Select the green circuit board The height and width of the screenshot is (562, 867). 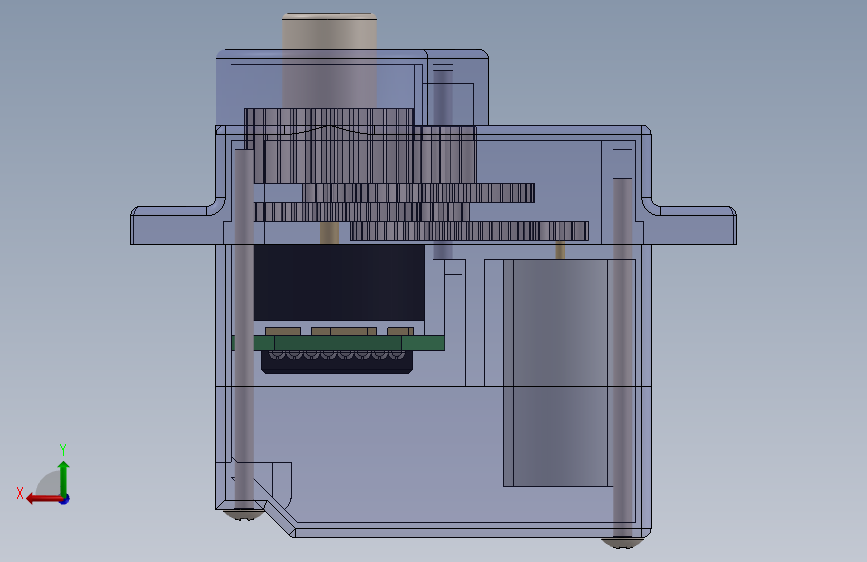pyautogui.click(x=338, y=342)
